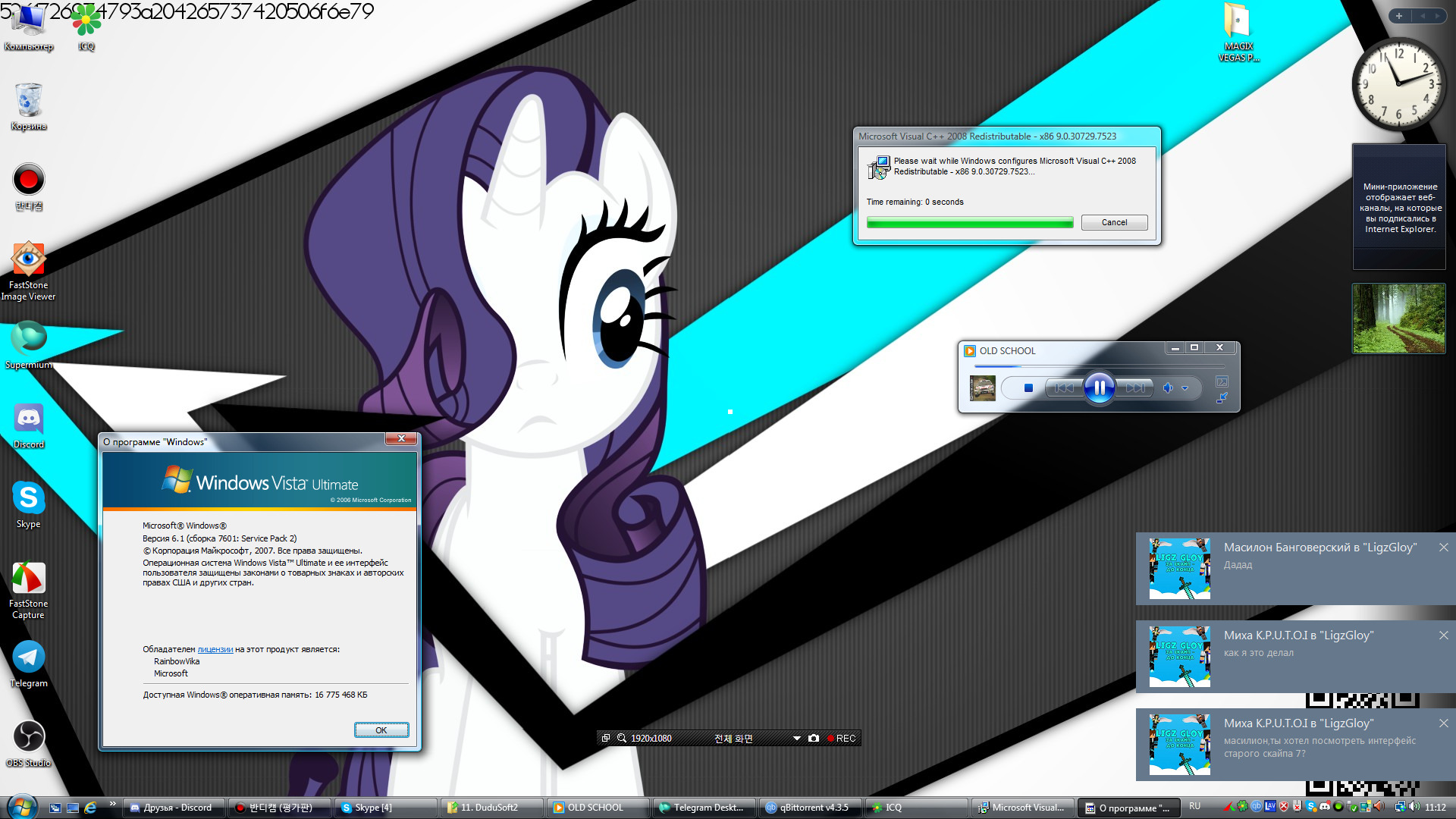The image size is (1456, 819).
Task: Stop playback with the blue square button
Action: click(x=1028, y=388)
